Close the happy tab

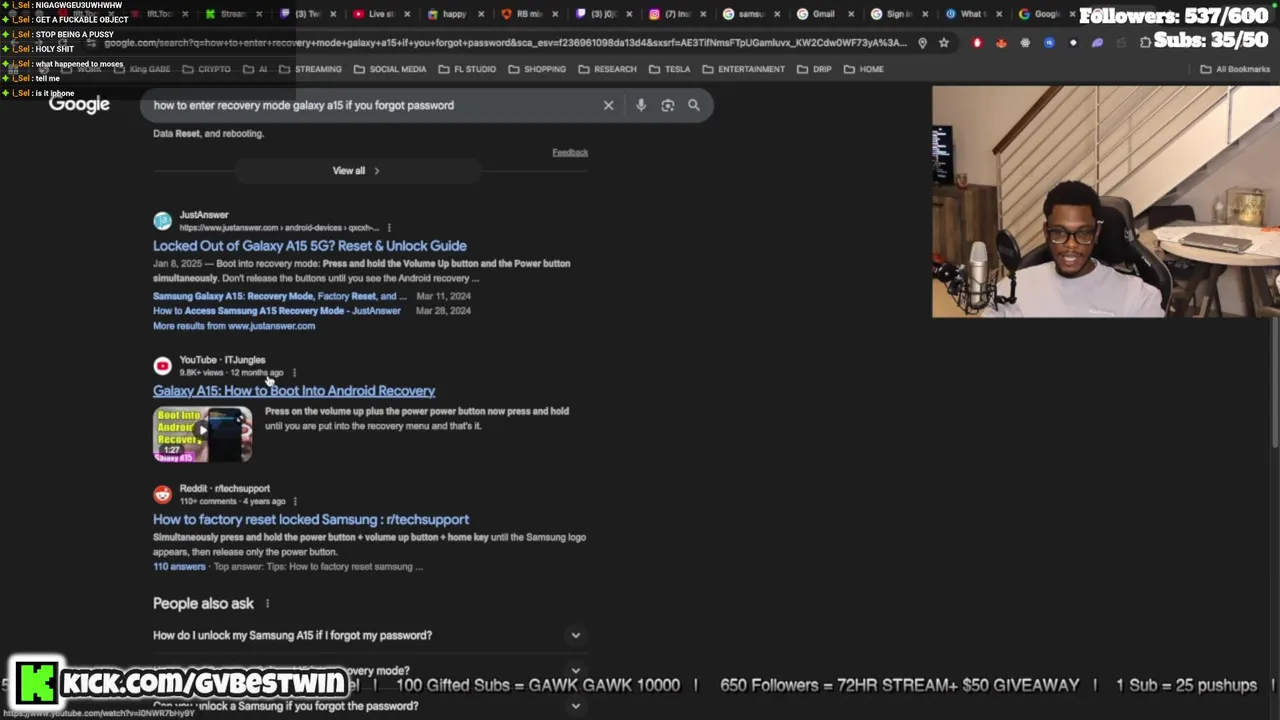tap(481, 14)
